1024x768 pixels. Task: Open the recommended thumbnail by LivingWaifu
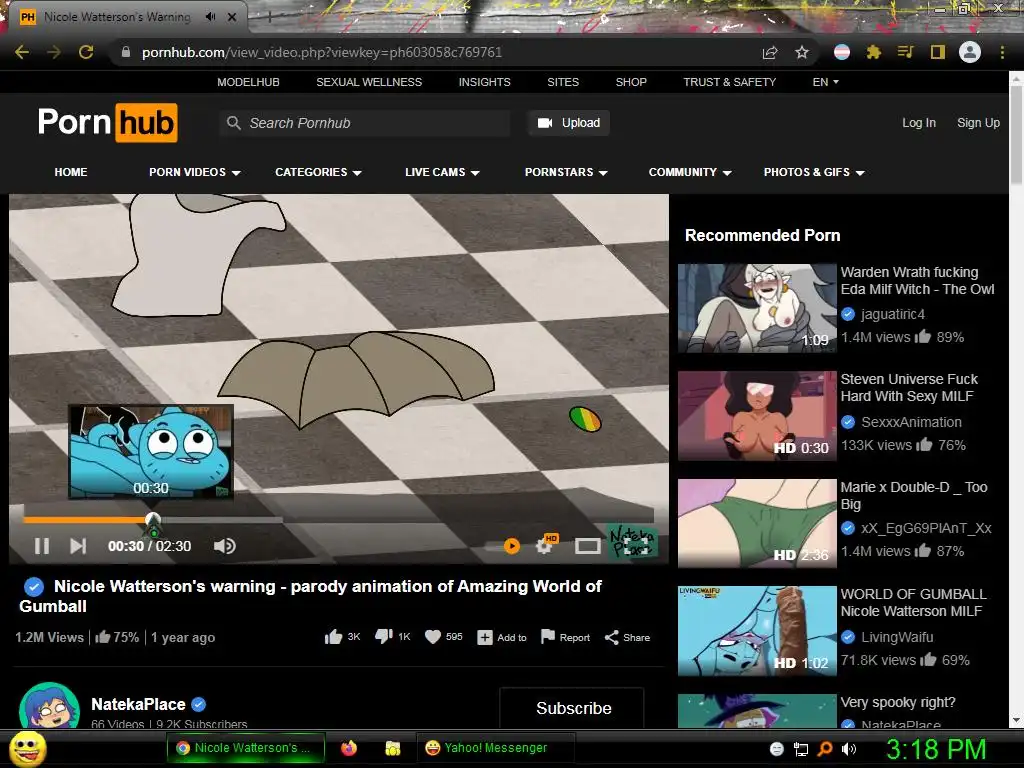click(757, 630)
